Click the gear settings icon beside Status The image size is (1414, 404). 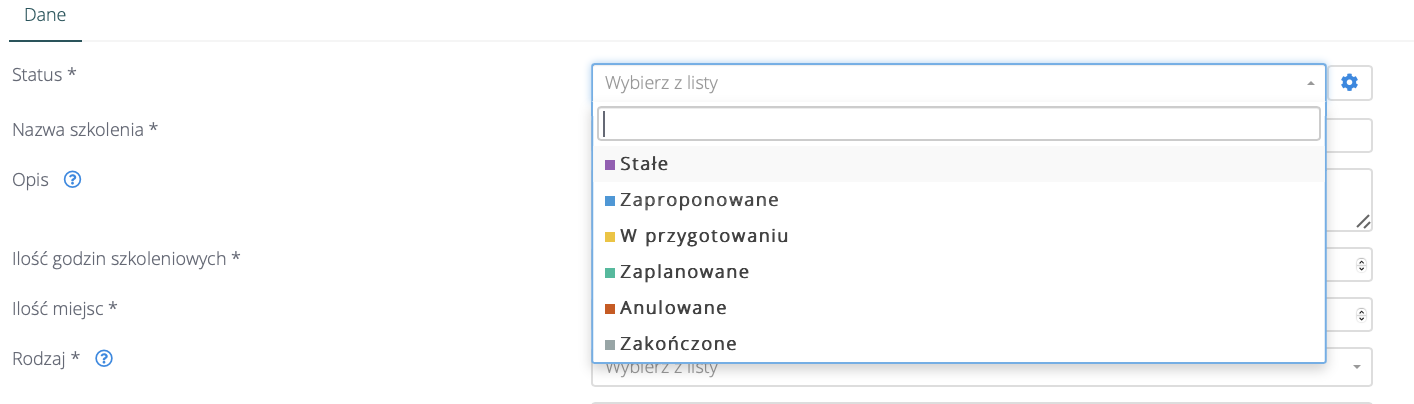(1349, 83)
